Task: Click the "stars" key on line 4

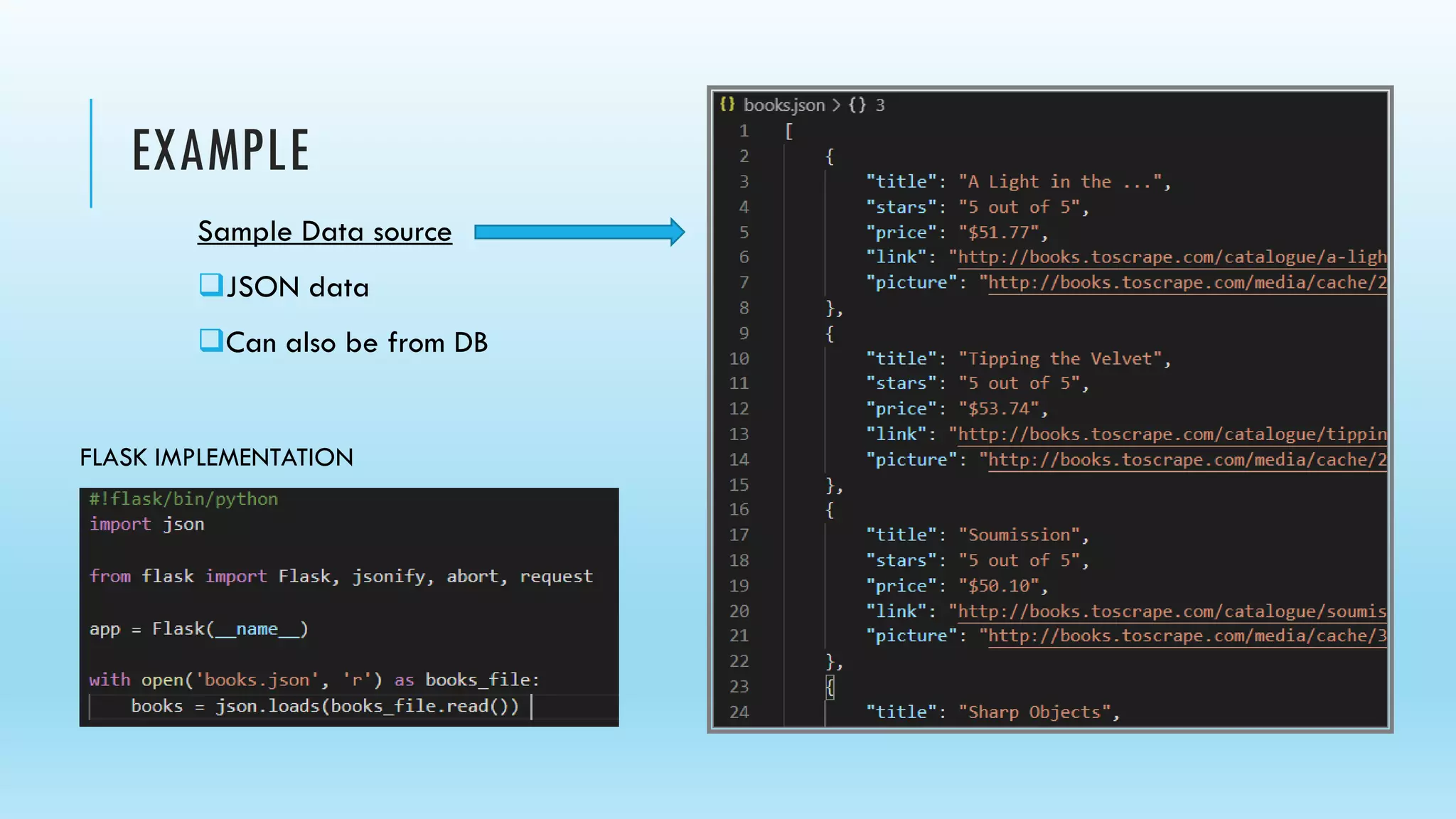Action: 901,208
